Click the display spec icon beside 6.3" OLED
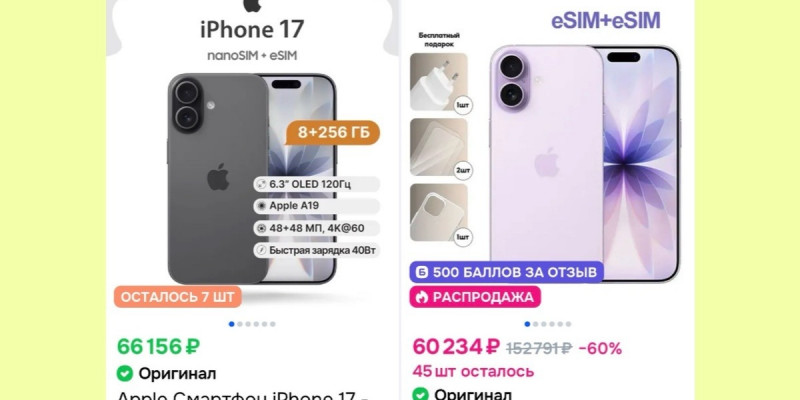Image resolution: width=800 pixels, height=400 pixels. tap(261, 184)
